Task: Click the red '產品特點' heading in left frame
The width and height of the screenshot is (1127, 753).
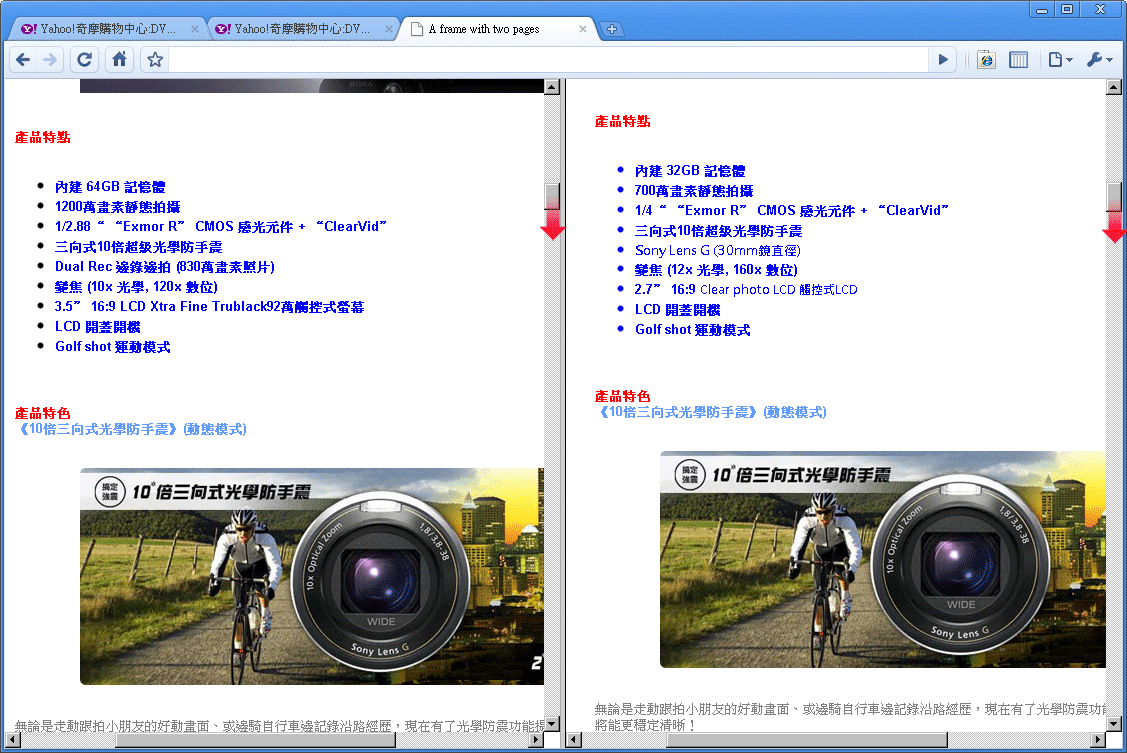Action: [x=42, y=137]
